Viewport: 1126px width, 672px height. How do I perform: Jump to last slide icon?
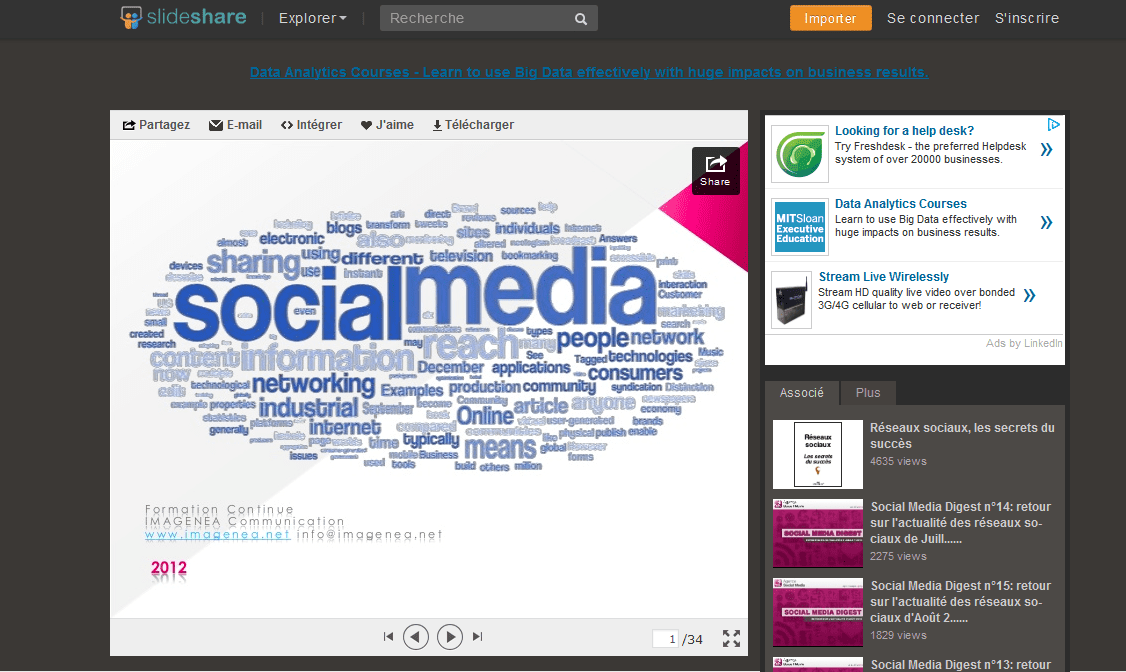(x=478, y=637)
